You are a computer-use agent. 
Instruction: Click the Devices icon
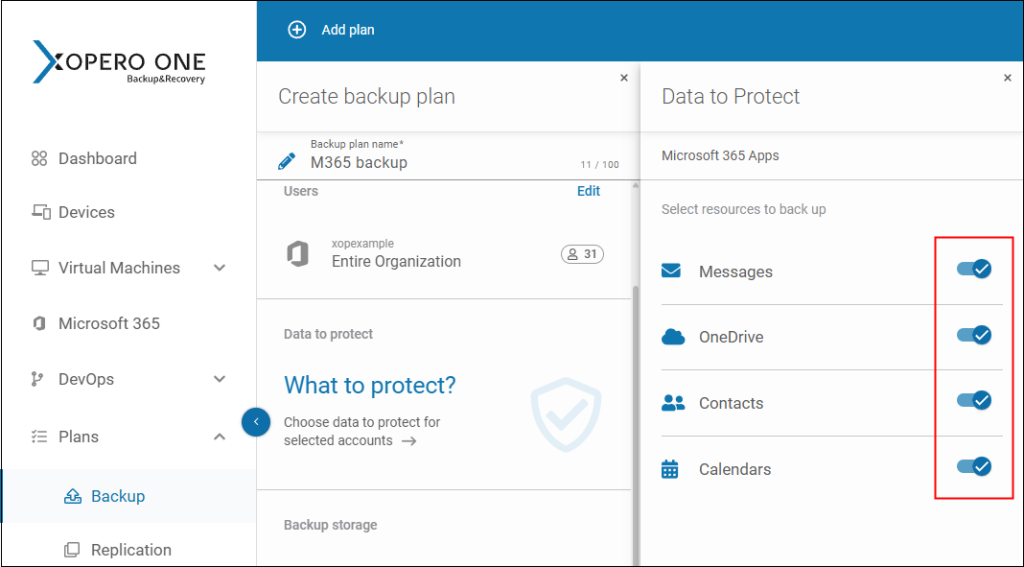click(41, 212)
